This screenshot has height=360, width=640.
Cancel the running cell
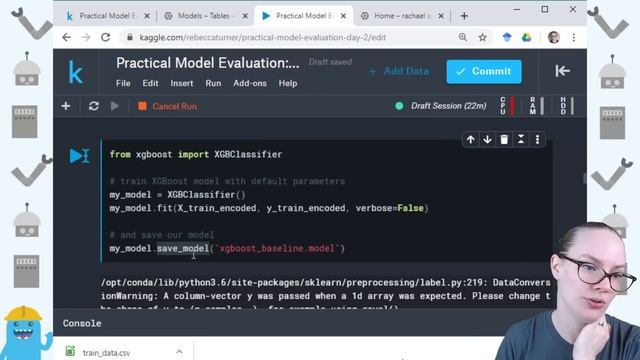click(x=168, y=106)
